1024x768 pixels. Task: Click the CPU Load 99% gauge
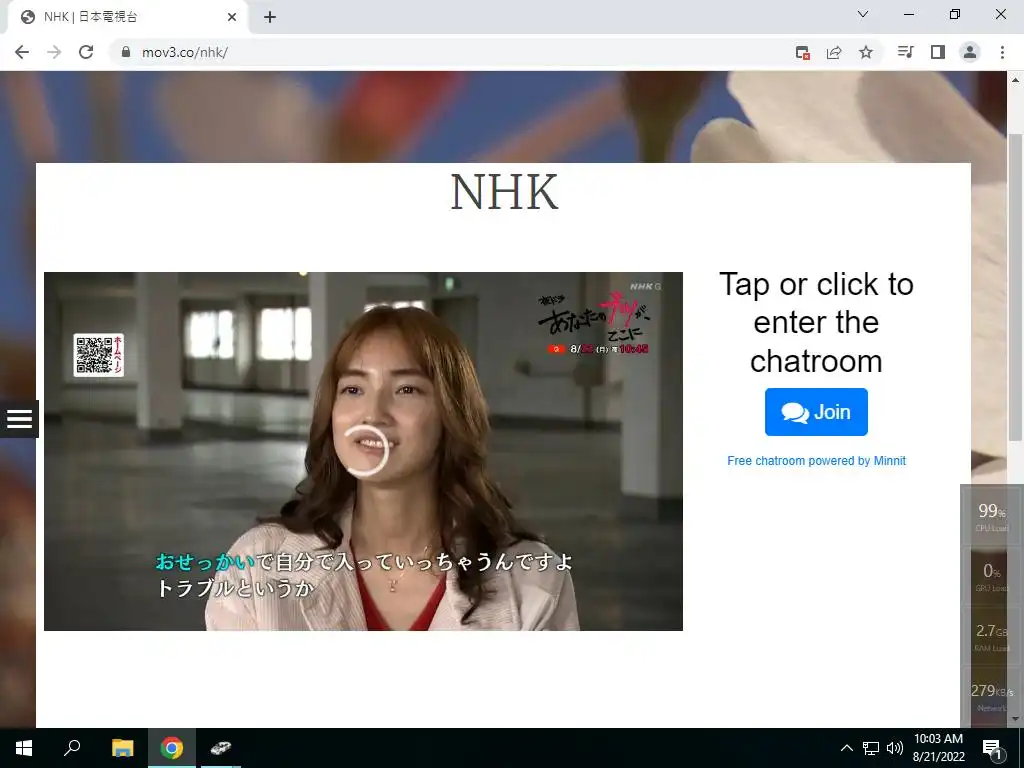[991, 516]
